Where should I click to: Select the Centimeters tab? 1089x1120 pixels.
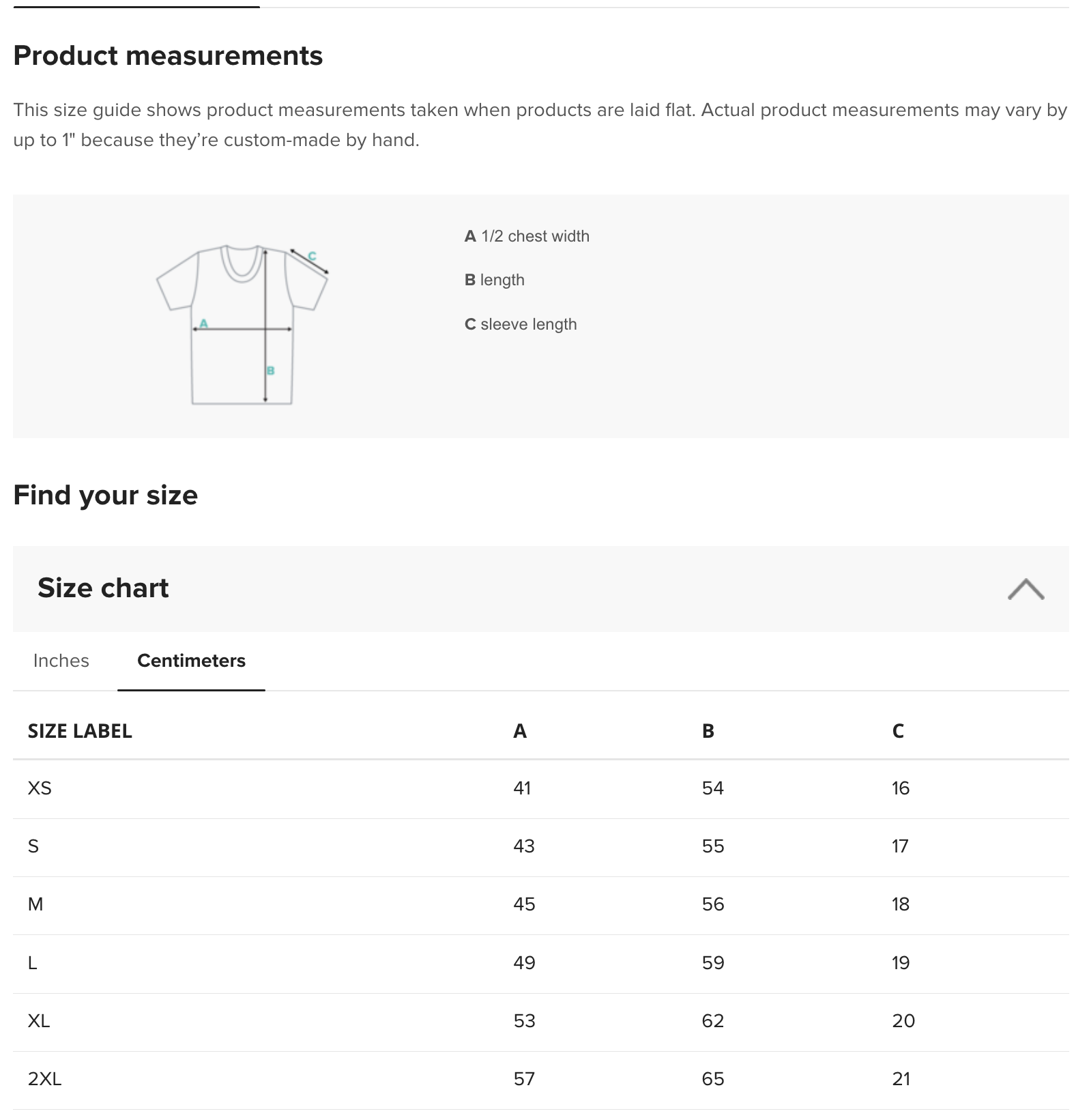(191, 661)
